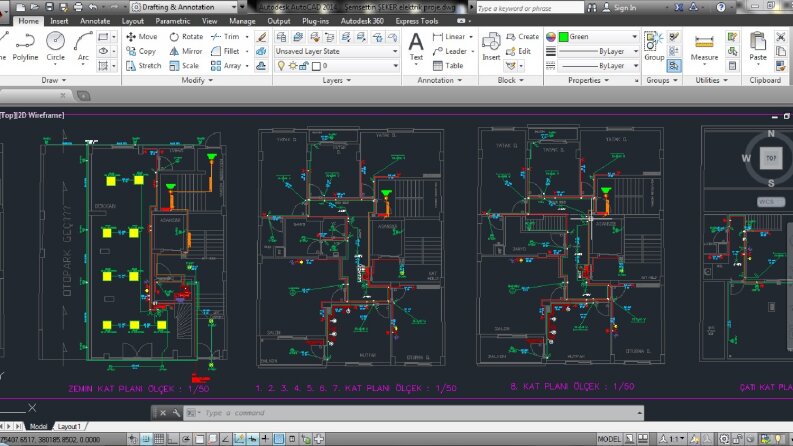
Task: Click the Paste clipboard icon
Action: (x=758, y=47)
